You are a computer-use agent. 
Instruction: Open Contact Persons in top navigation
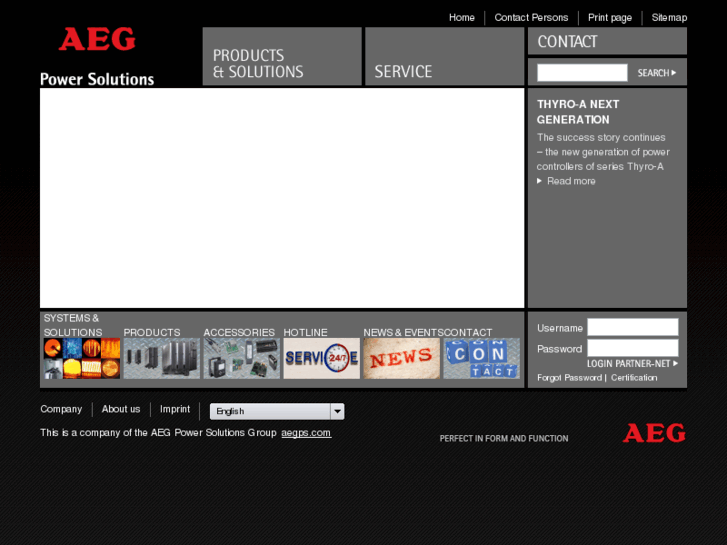pyautogui.click(x=531, y=18)
